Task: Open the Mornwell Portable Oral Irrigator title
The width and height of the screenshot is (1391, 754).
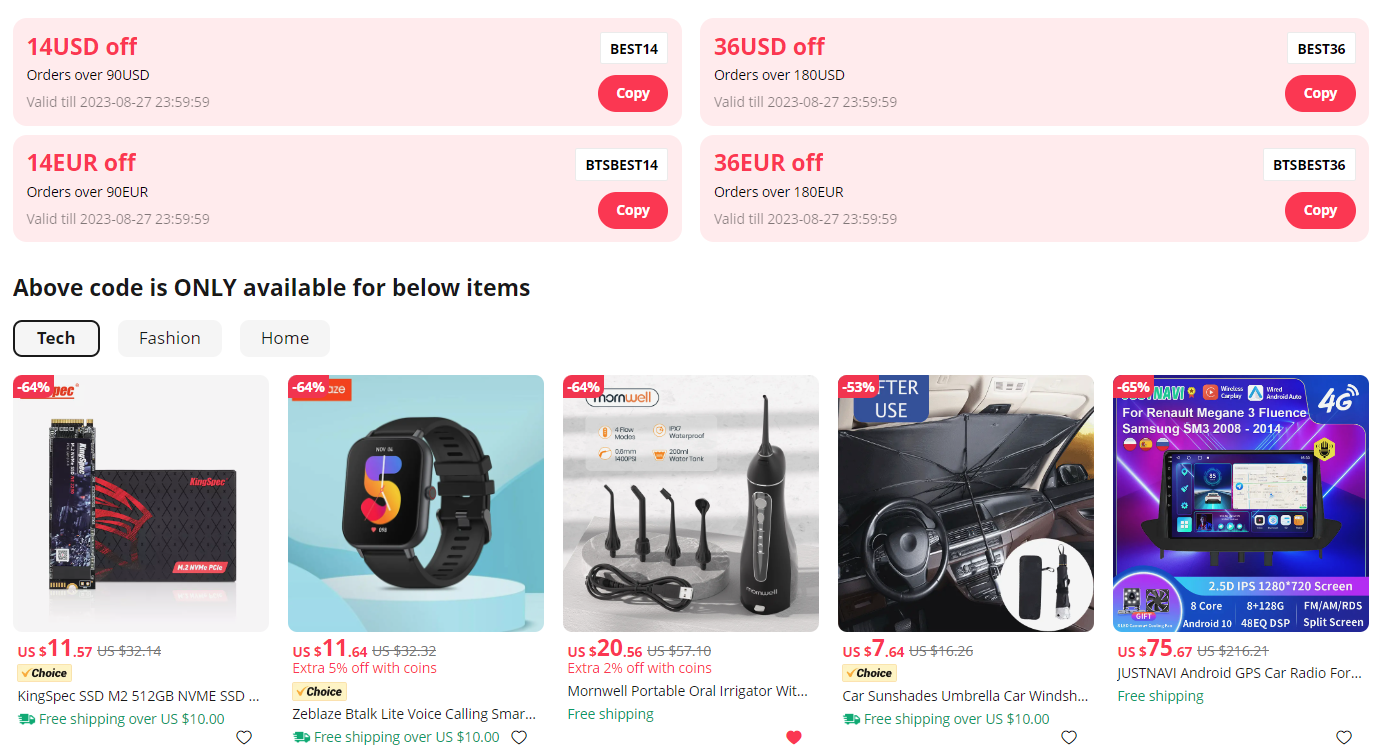Action: point(687,691)
